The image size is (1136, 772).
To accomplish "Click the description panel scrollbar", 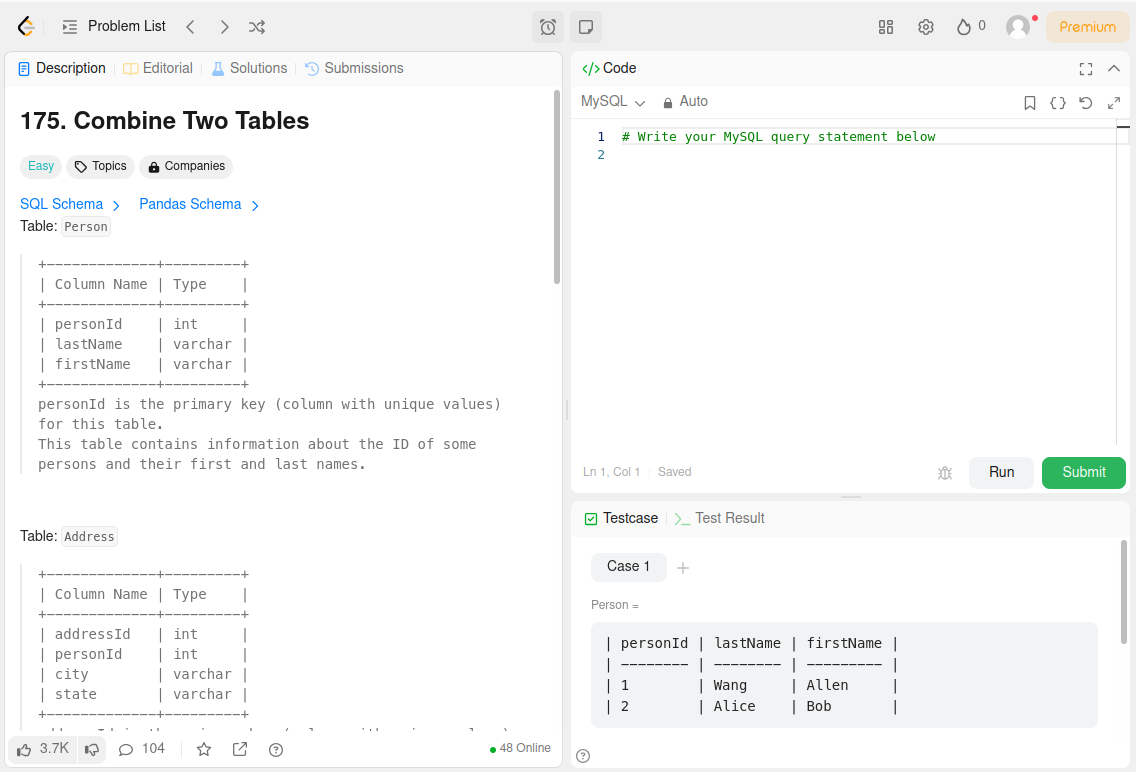I will tap(556, 187).
